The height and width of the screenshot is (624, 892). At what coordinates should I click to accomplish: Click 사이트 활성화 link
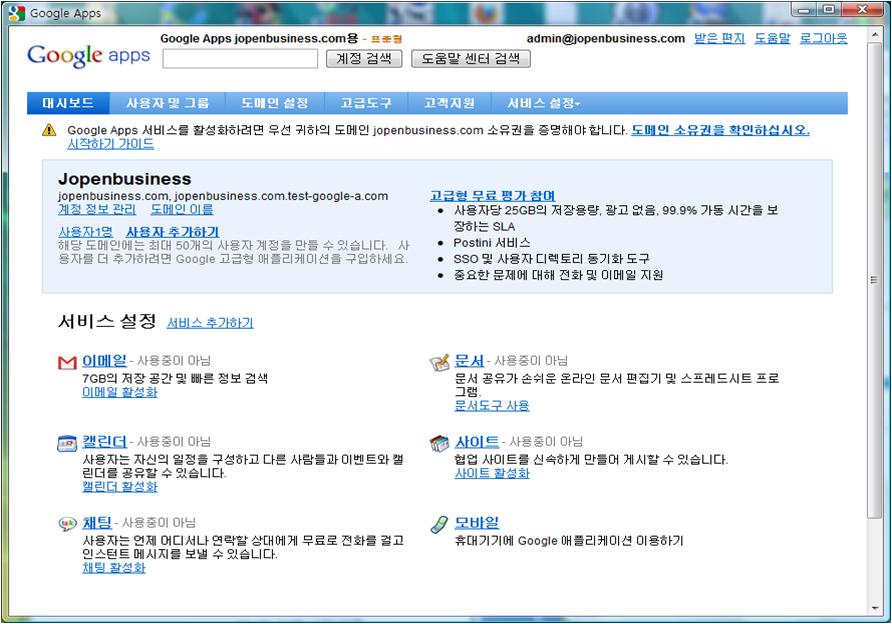(492, 473)
